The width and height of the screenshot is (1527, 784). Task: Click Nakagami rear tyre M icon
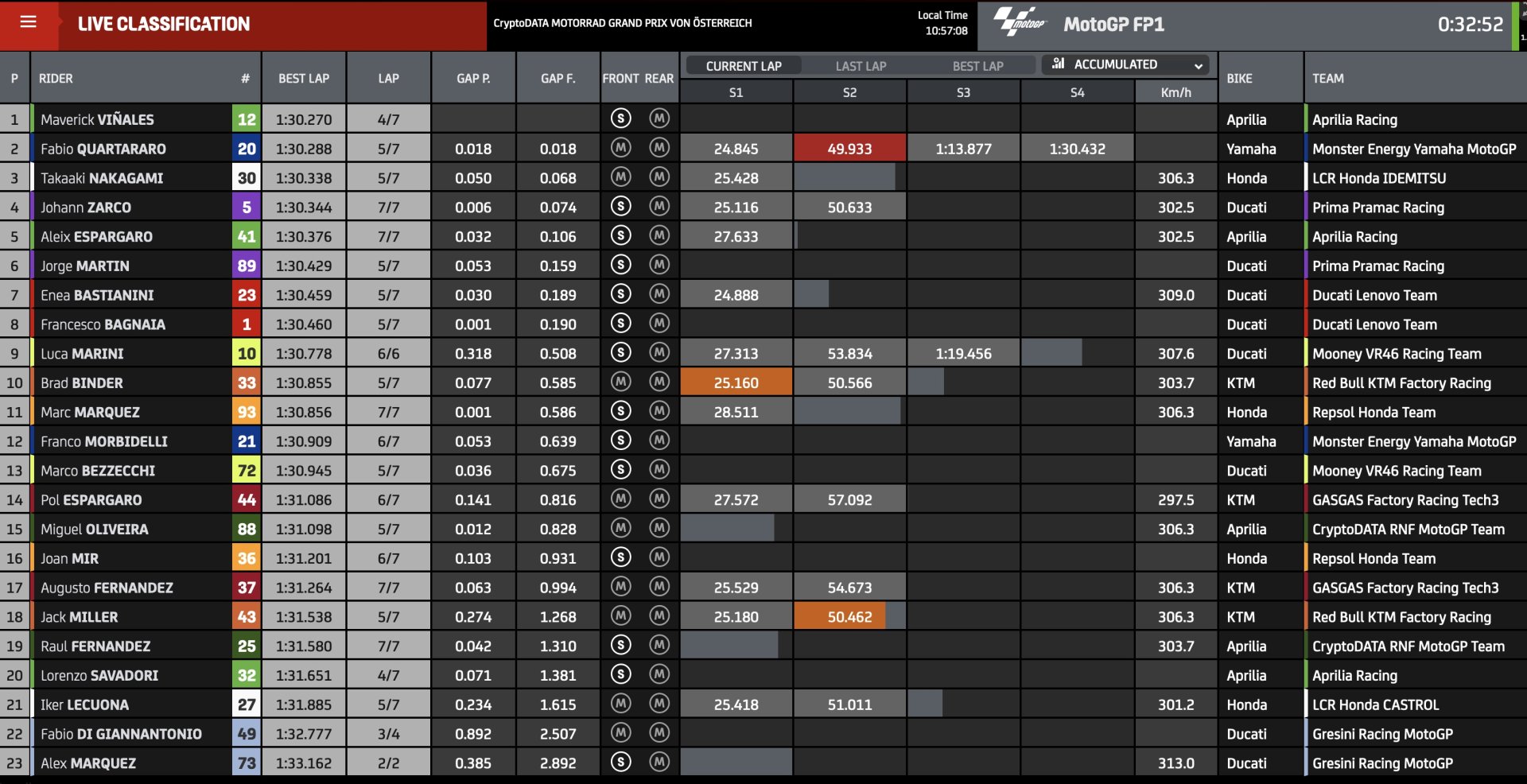coord(659,177)
